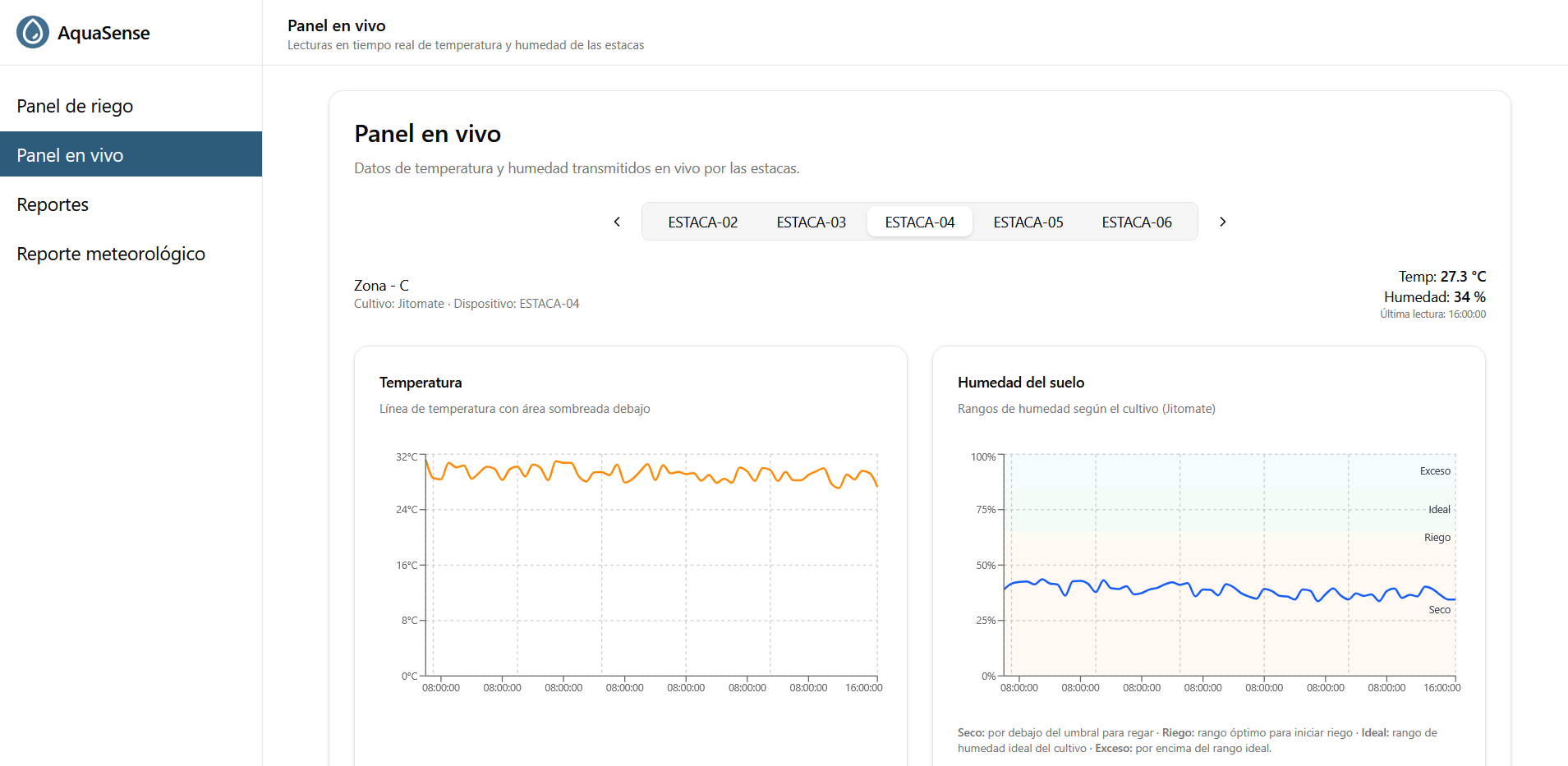Screen dimensions: 1568x766
Task: Click 'Cultivo: Jitomate · Dispositivo: ESTACA-04' text
Action: tap(467, 304)
